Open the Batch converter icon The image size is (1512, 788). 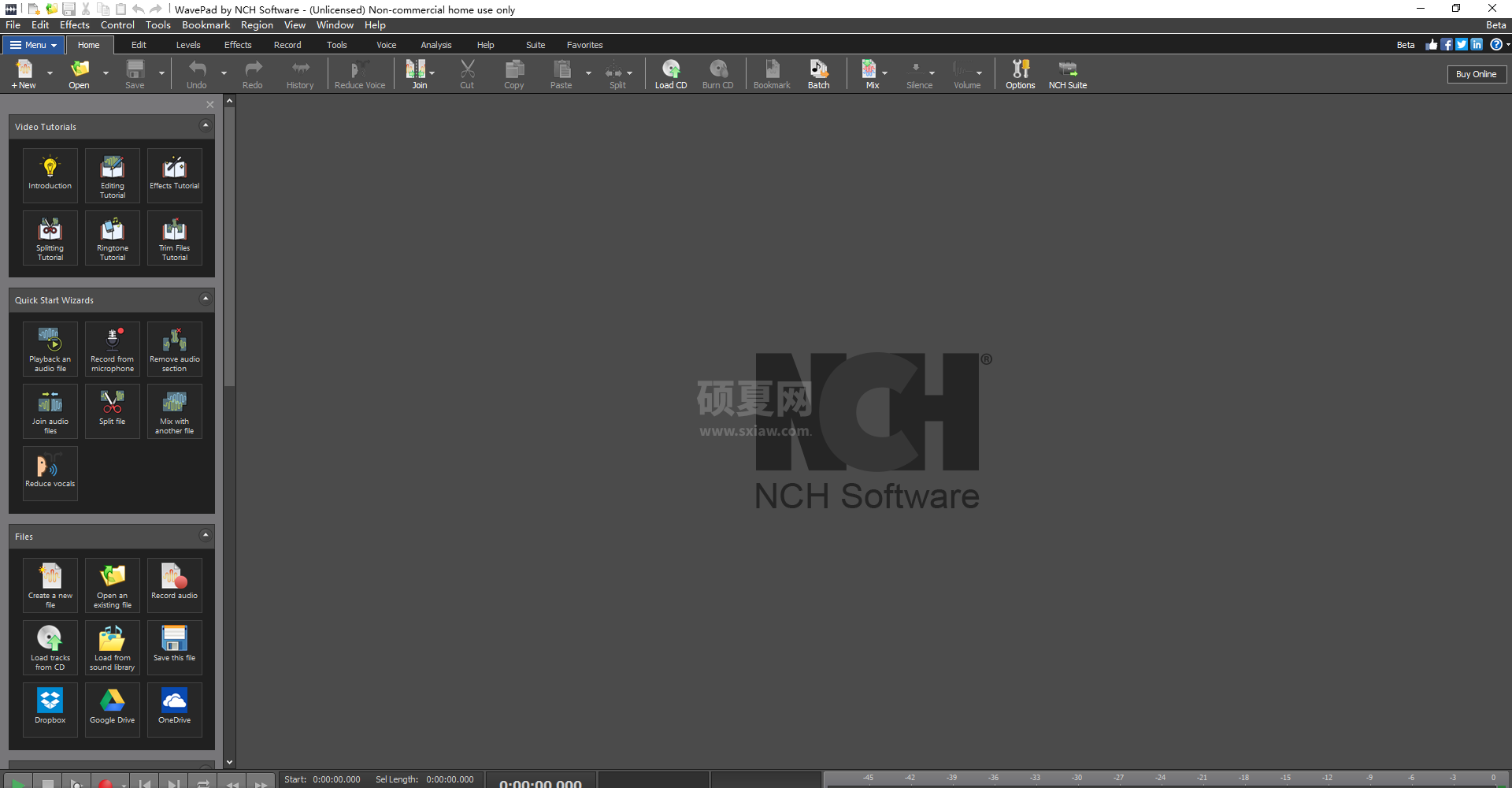[x=819, y=74]
